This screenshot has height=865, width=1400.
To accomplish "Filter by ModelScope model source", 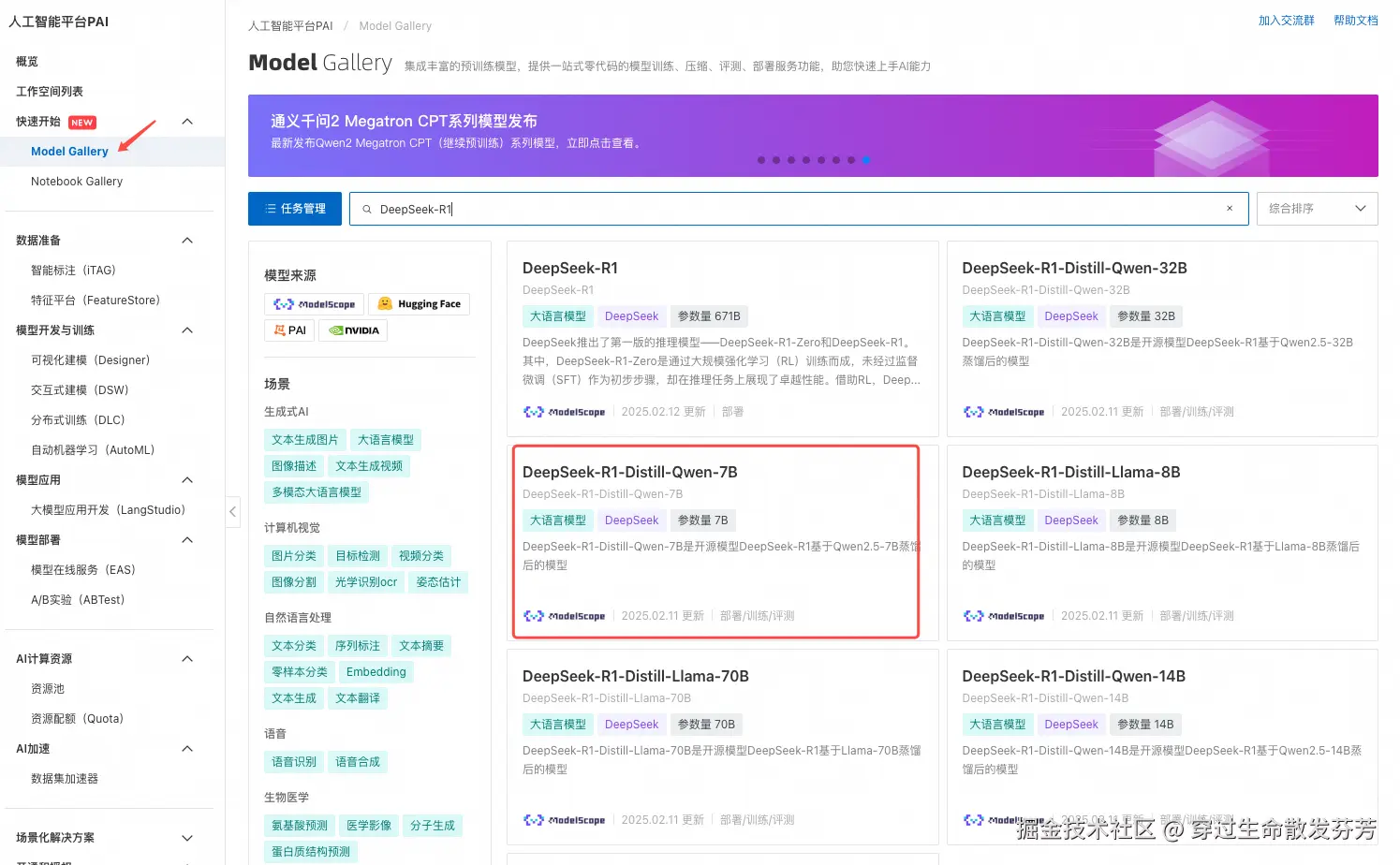I will pos(315,304).
